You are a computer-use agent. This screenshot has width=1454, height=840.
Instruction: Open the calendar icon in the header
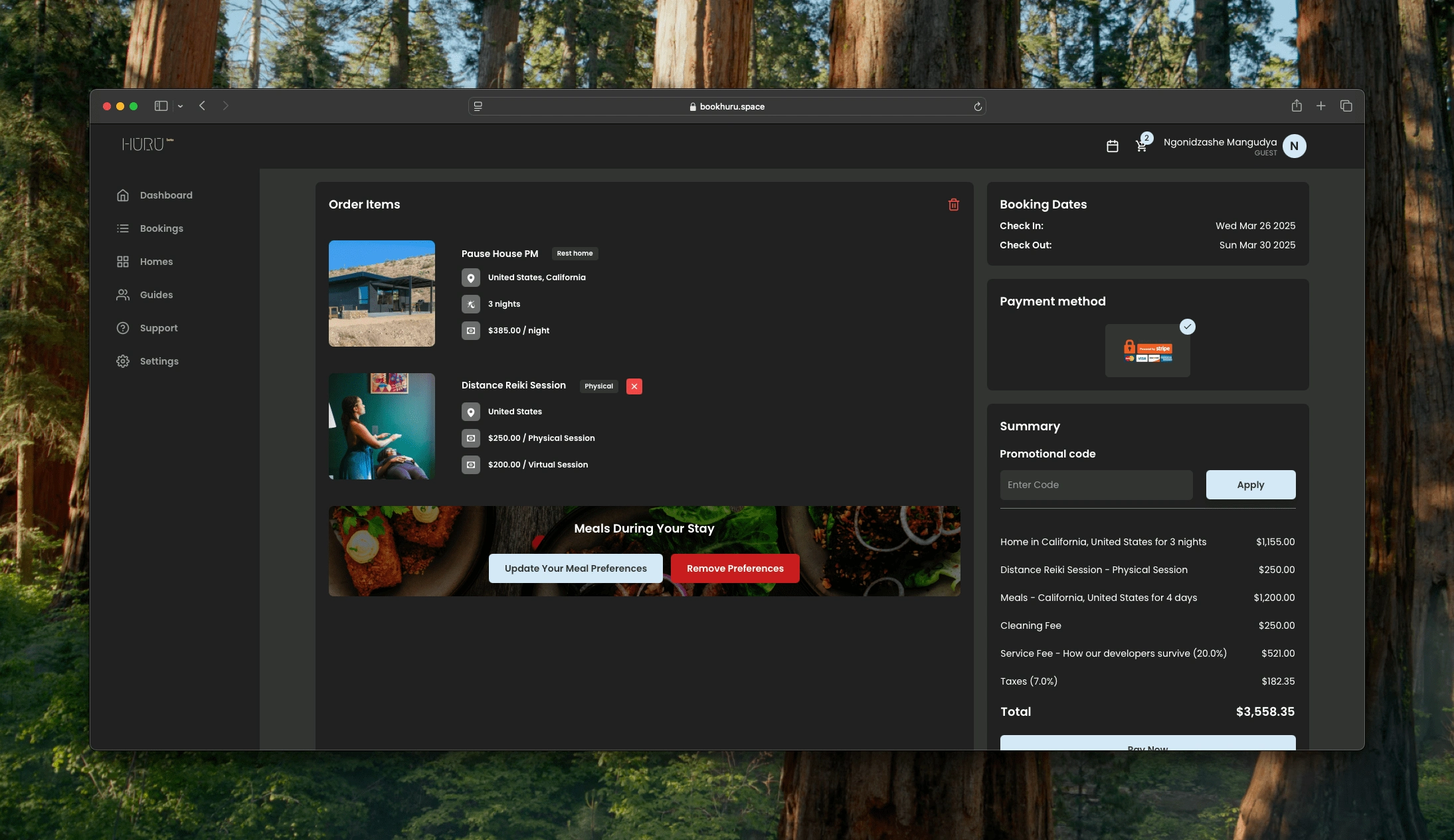[x=1113, y=146]
